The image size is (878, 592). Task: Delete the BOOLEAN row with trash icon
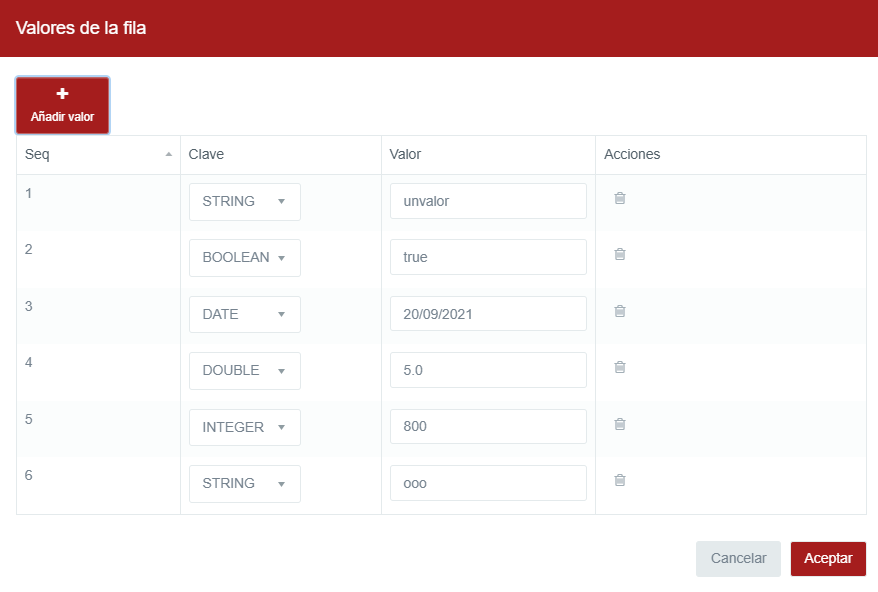pyautogui.click(x=619, y=254)
